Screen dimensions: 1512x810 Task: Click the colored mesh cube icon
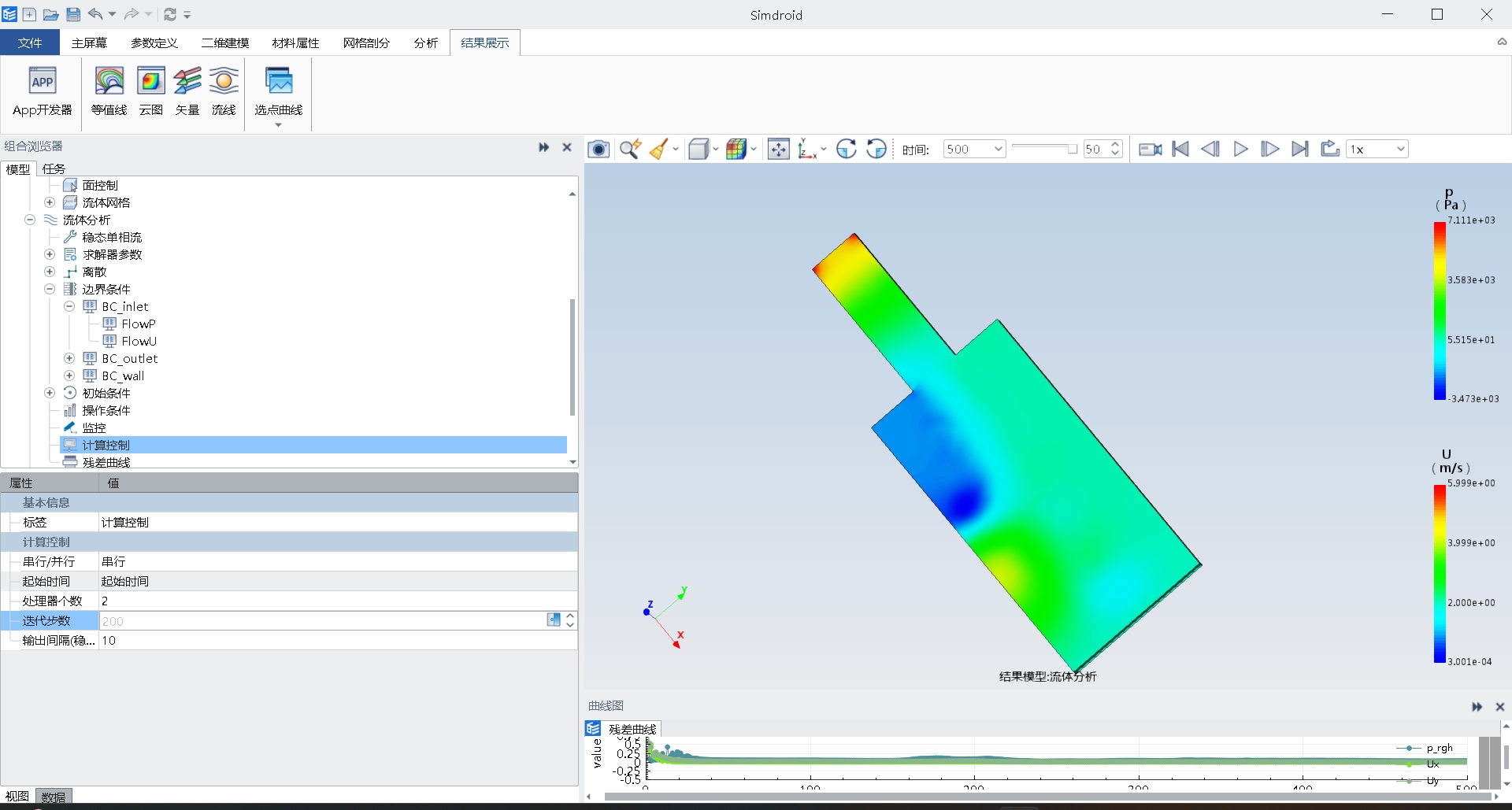coord(736,149)
